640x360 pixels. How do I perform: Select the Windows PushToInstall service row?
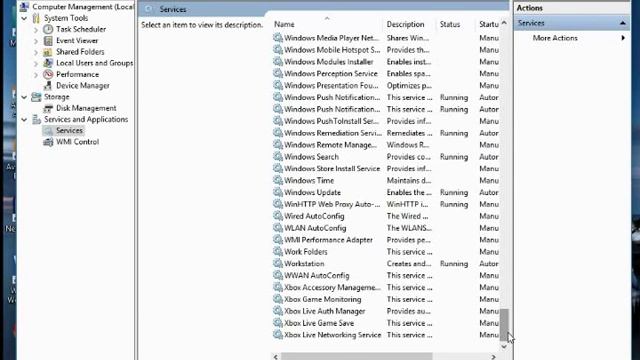pyautogui.click(x=386, y=121)
